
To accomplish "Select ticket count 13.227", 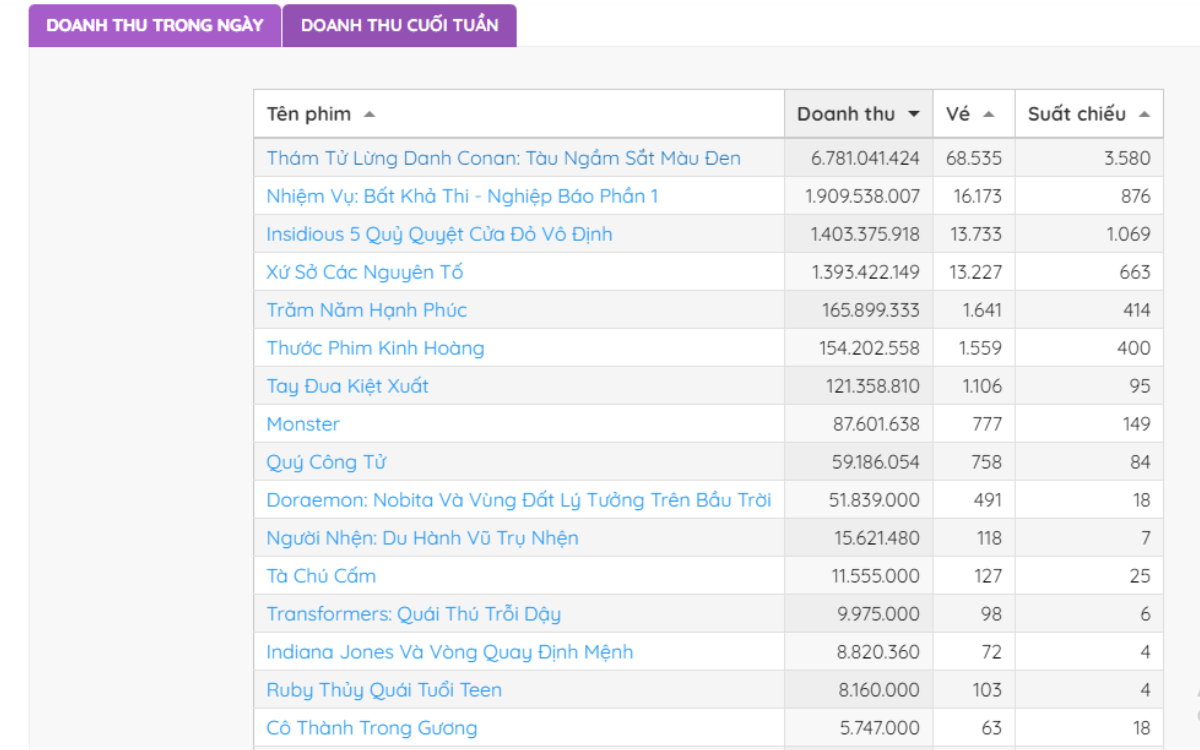I will coord(976,272).
